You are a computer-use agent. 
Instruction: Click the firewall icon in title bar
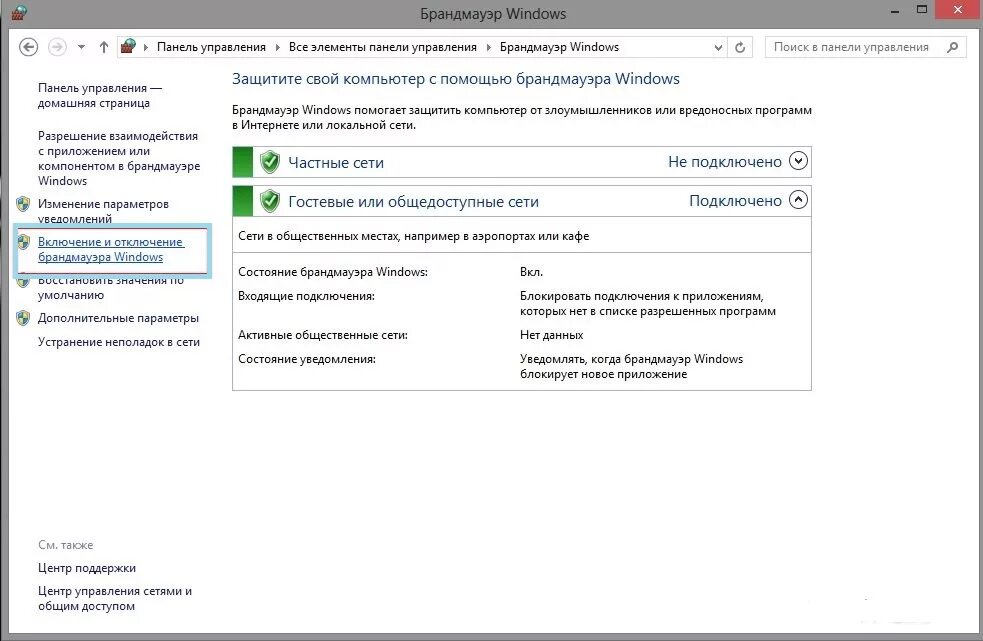coord(19,12)
